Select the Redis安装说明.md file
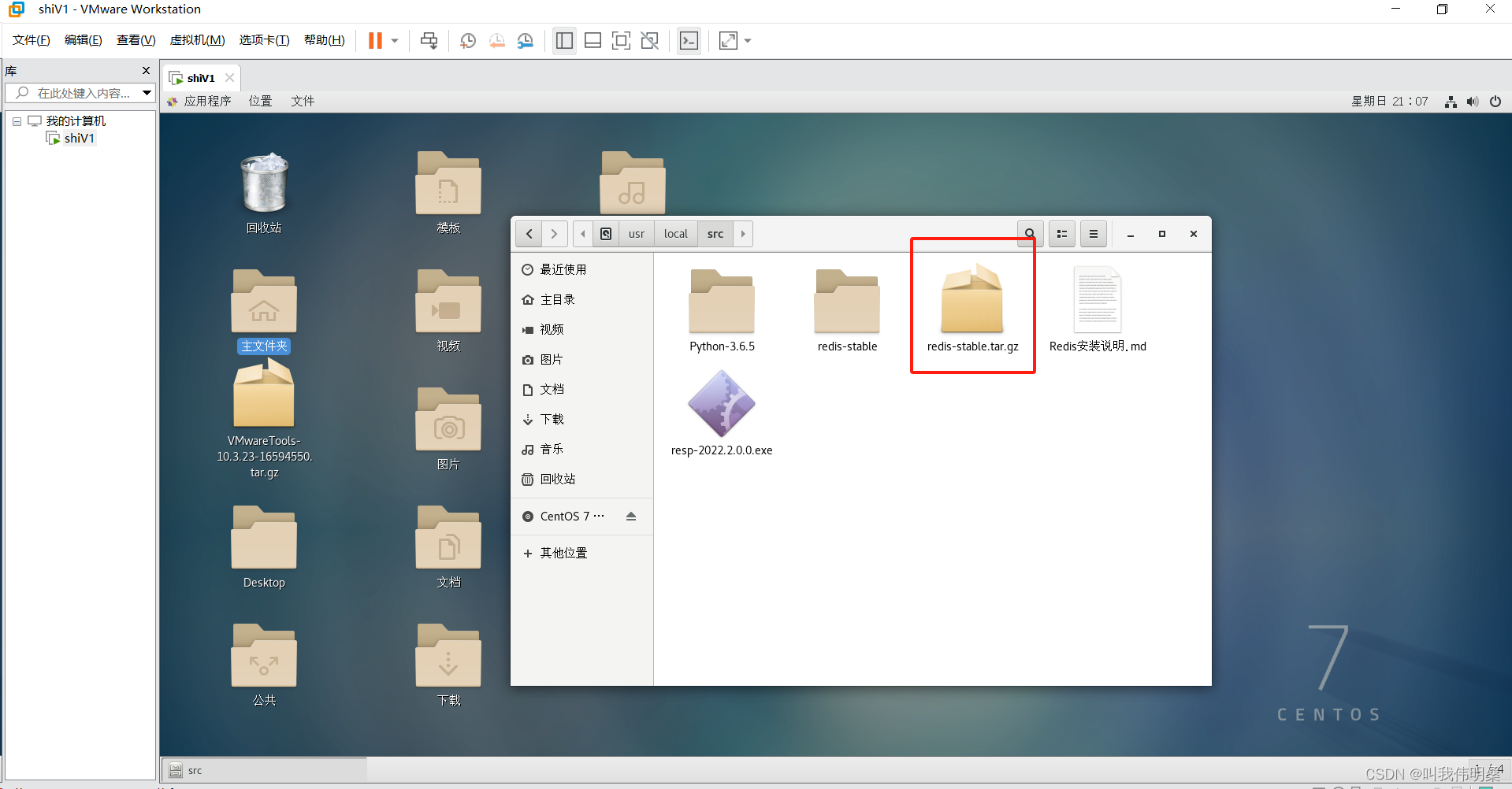Screen dimensions: 1512x789 (x=1098, y=310)
